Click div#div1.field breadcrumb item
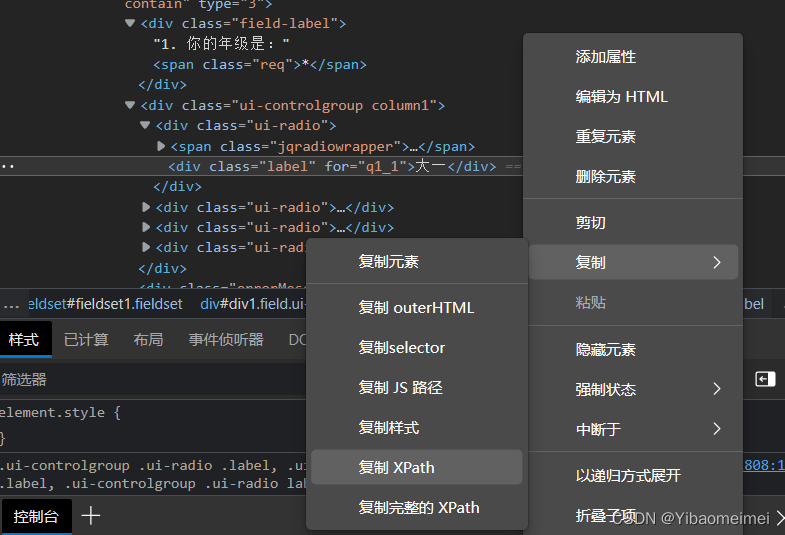This screenshot has width=785, height=535. pyautogui.click(x=253, y=304)
